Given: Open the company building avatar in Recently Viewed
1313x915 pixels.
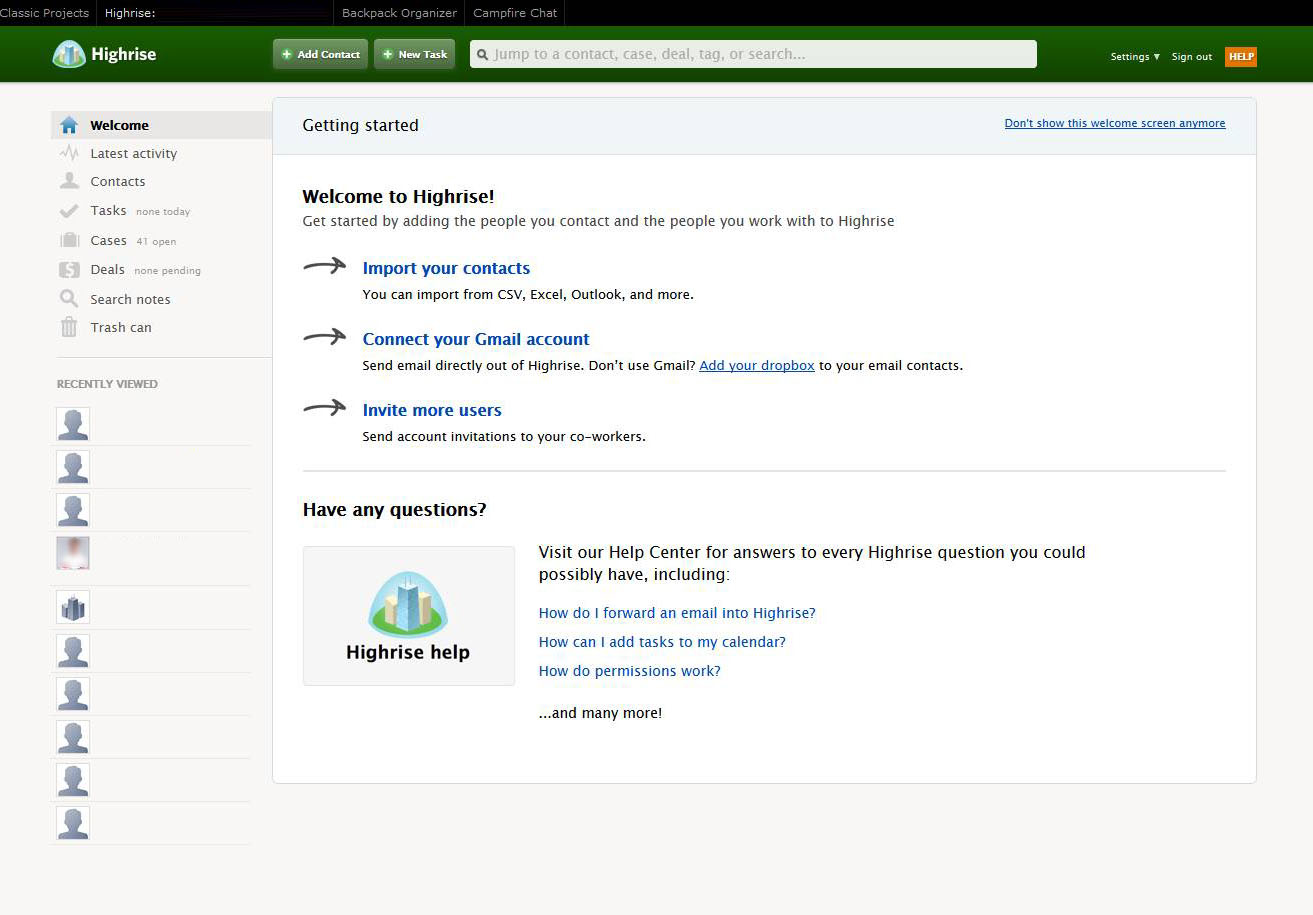Looking at the screenshot, I should tap(73, 607).
